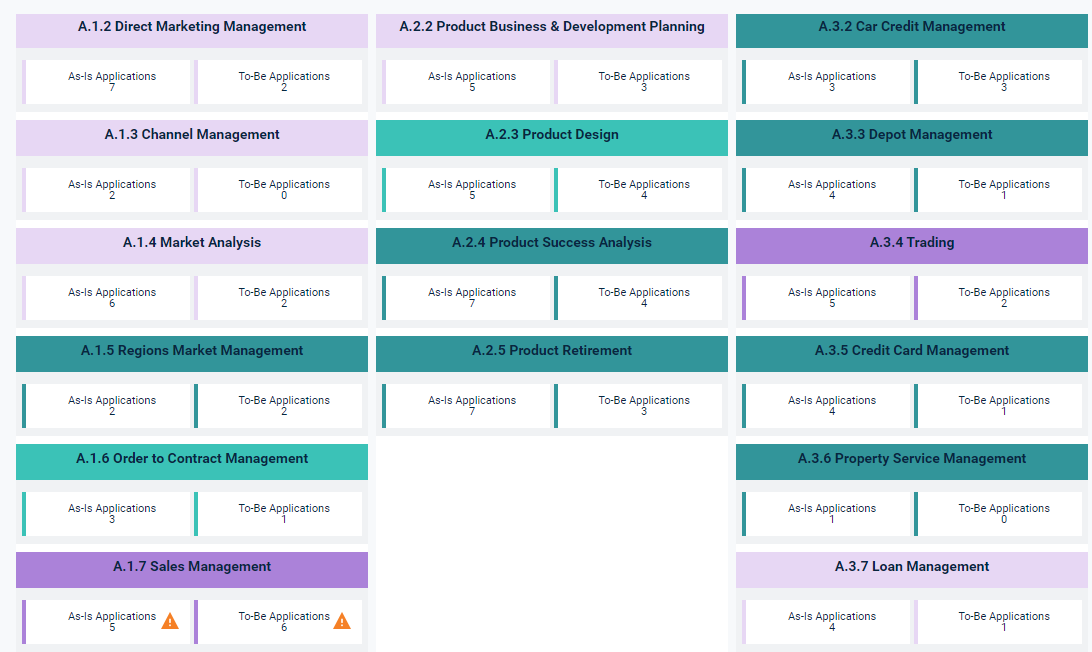This screenshot has width=1092, height=652.
Task: Open A.1.5 Regions Market Management header
Action: click(x=192, y=351)
